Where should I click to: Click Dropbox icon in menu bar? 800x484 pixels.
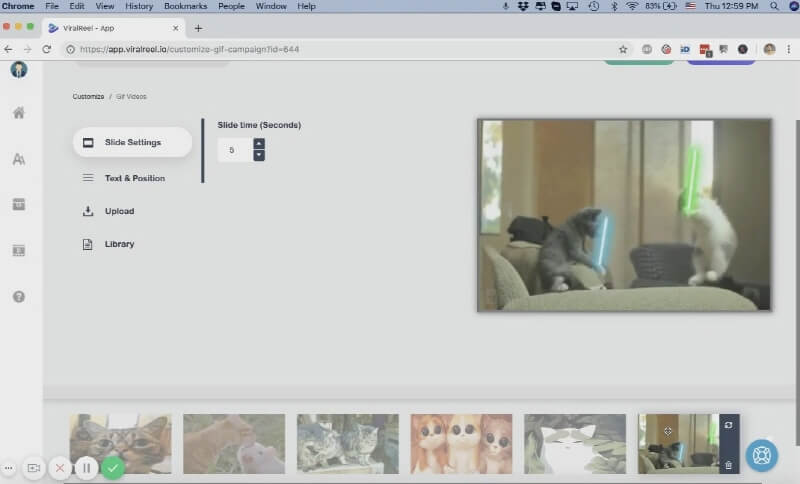523,6
